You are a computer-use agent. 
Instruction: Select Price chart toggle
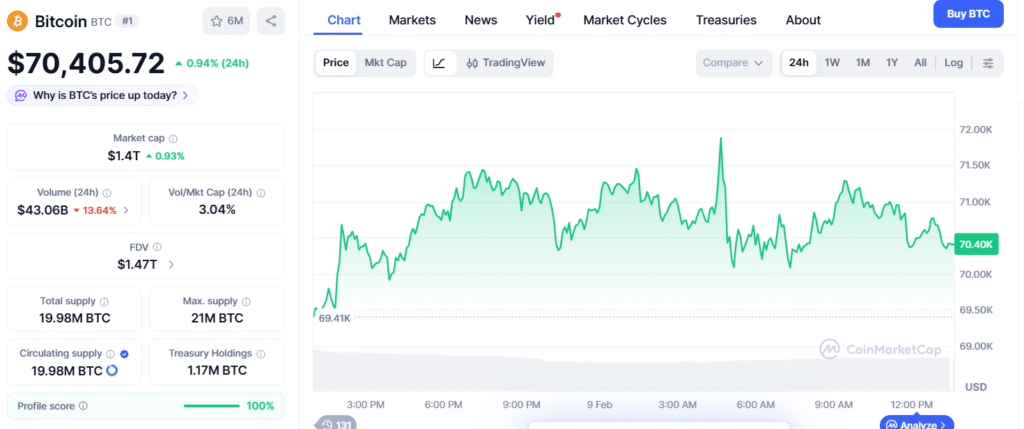click(336, 63)
